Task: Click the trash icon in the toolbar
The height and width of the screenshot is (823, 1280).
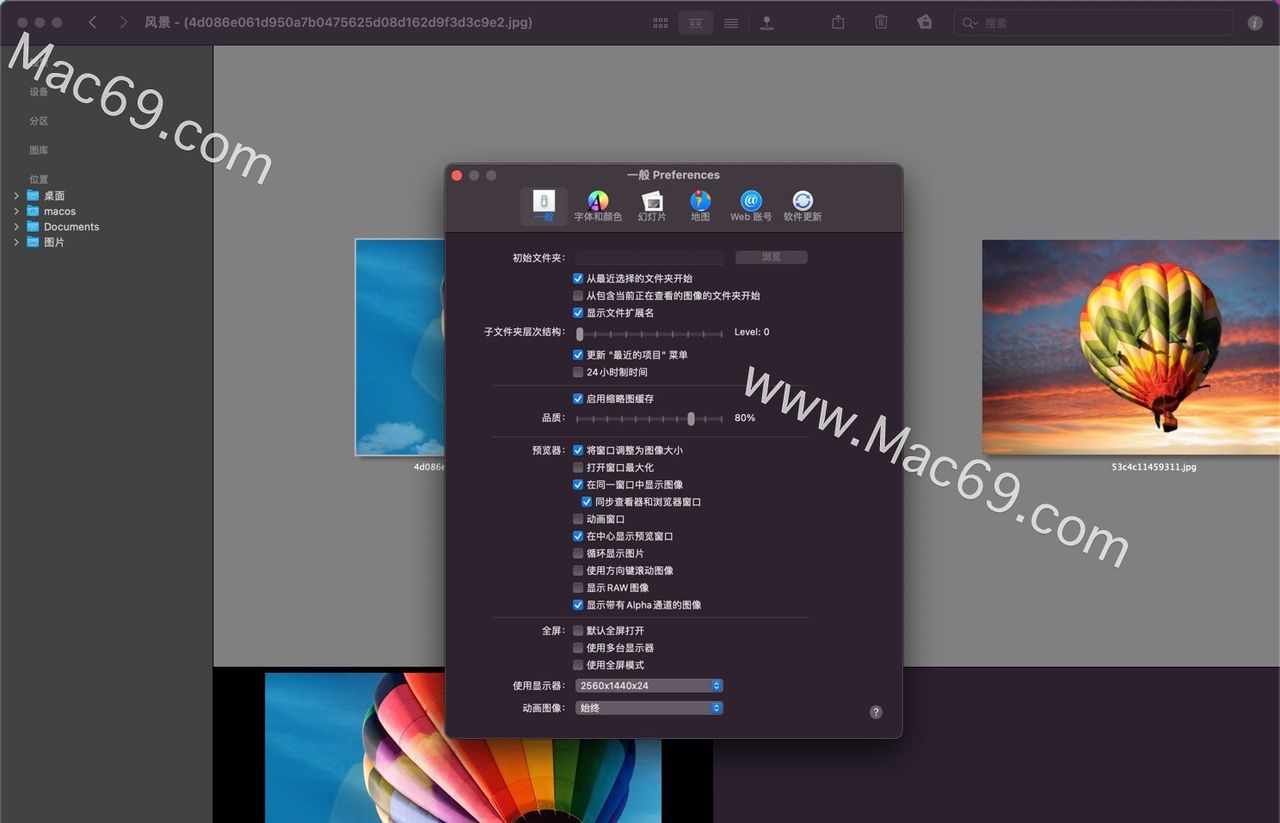Action: pyautogui.click(x=881, y=22)
